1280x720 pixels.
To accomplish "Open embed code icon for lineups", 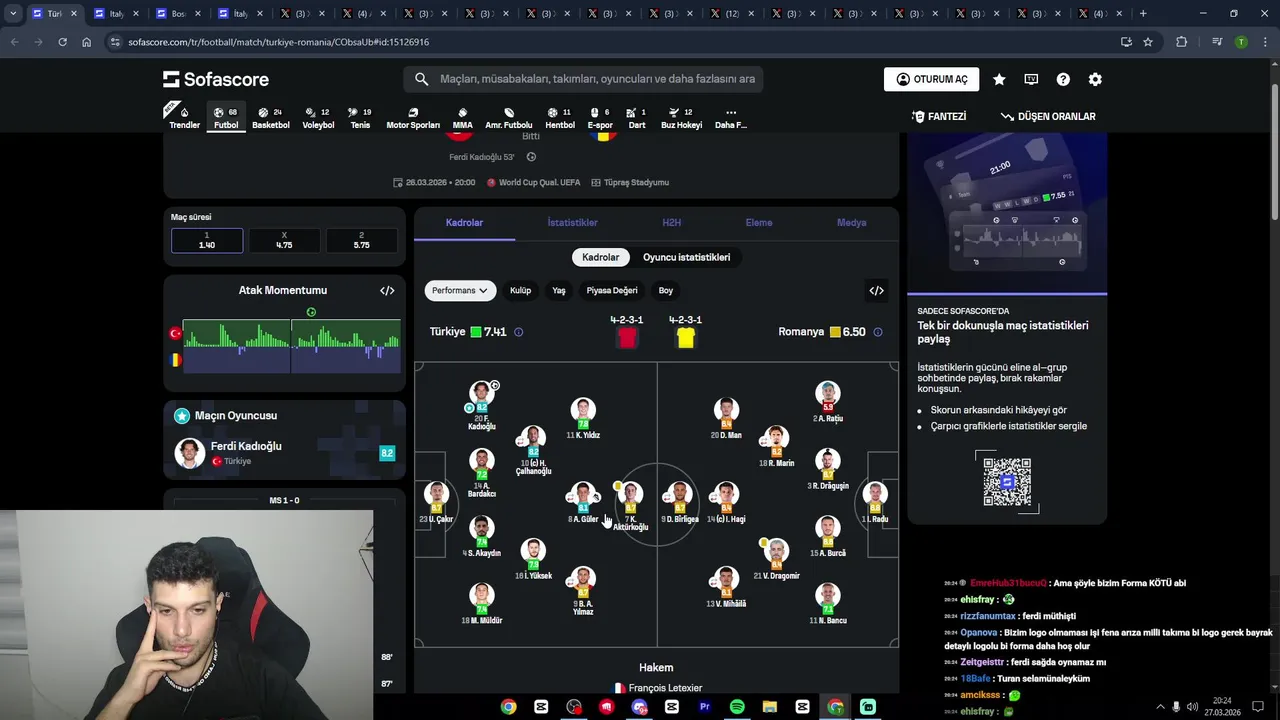I will 876,290.
